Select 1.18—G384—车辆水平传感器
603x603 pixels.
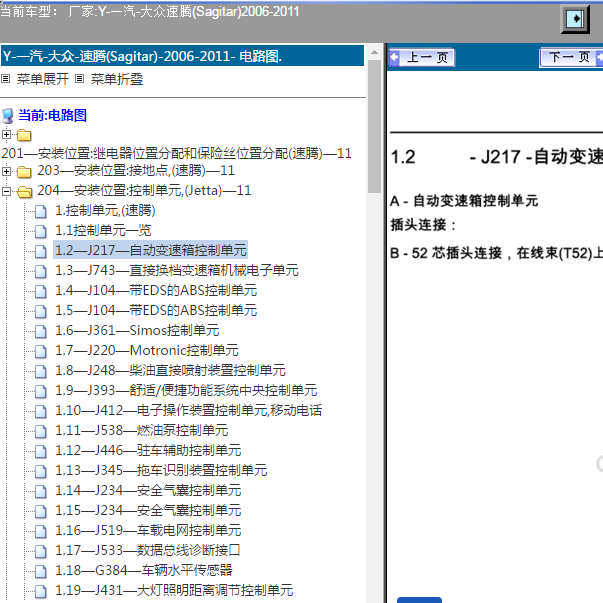pyautogui.click(x=143, y=570)
